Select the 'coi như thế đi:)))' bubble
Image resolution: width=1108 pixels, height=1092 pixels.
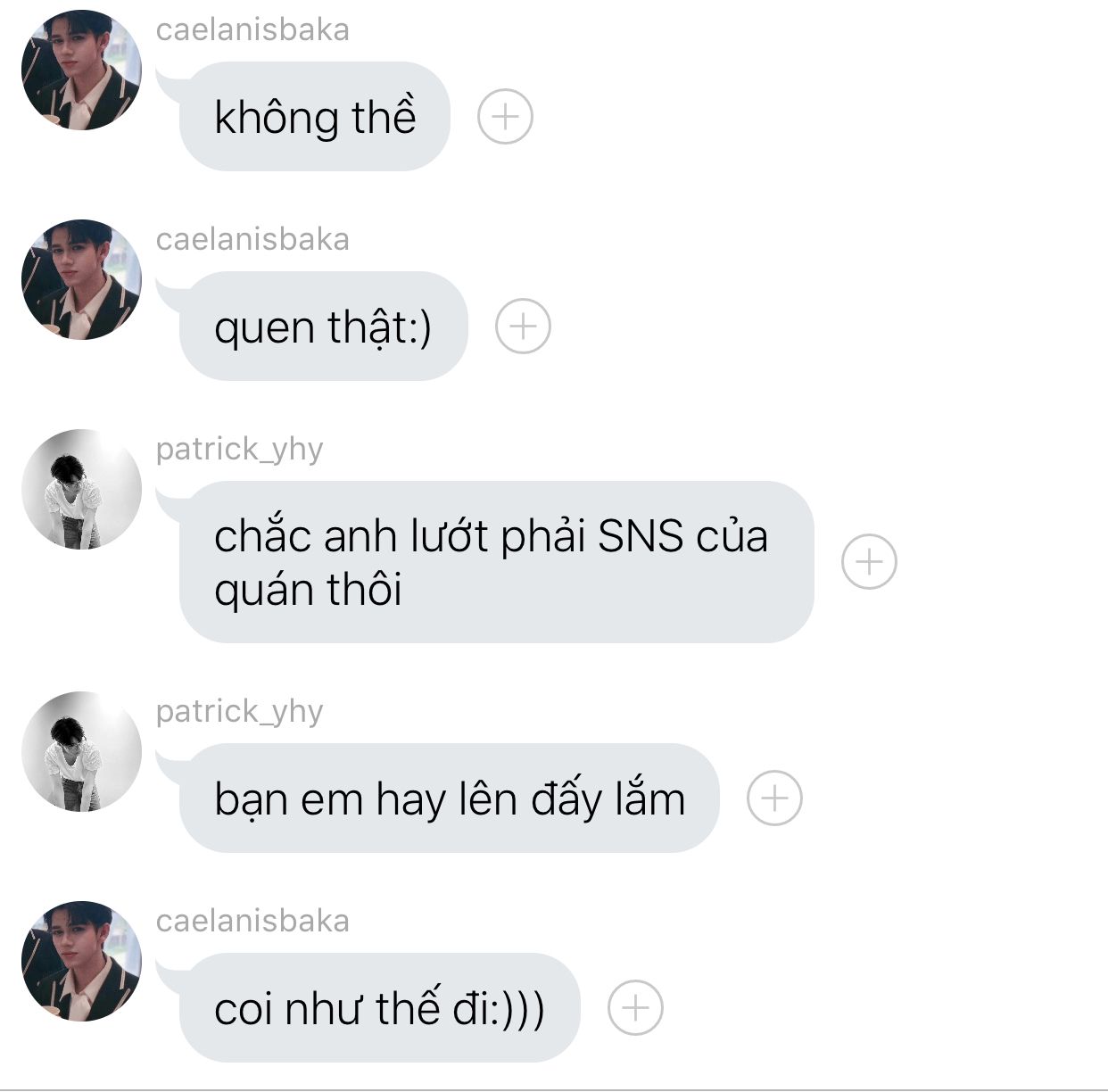pos(379,1007)
